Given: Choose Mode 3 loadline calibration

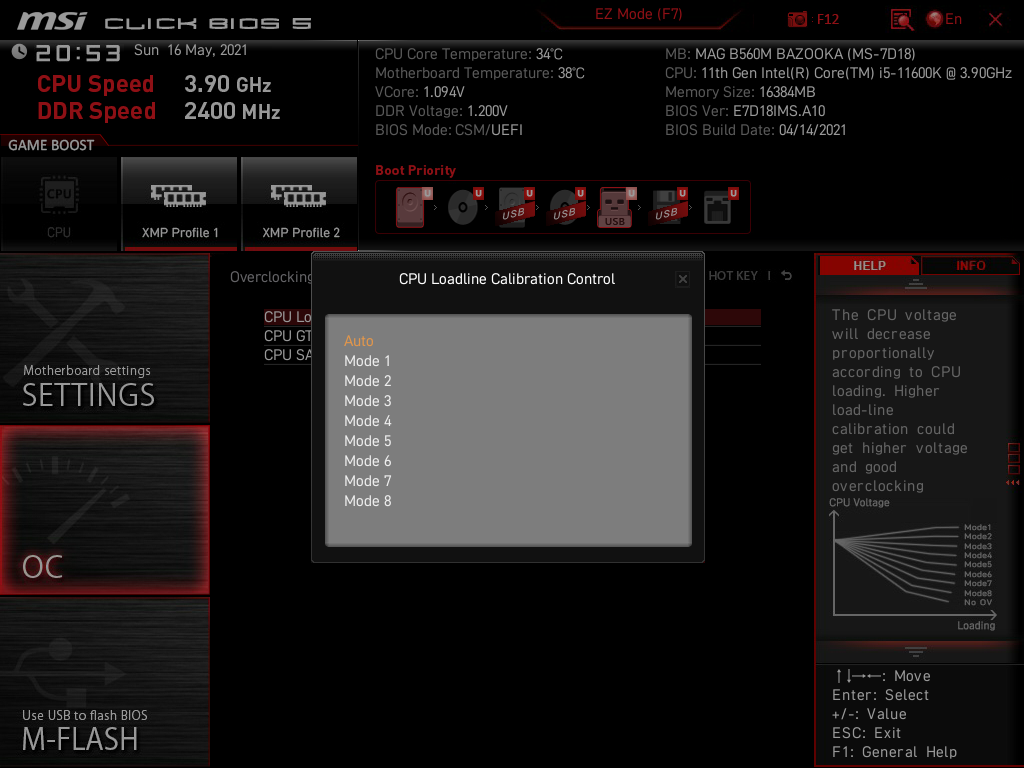Looking at the screenshot, I should [368, 401].
